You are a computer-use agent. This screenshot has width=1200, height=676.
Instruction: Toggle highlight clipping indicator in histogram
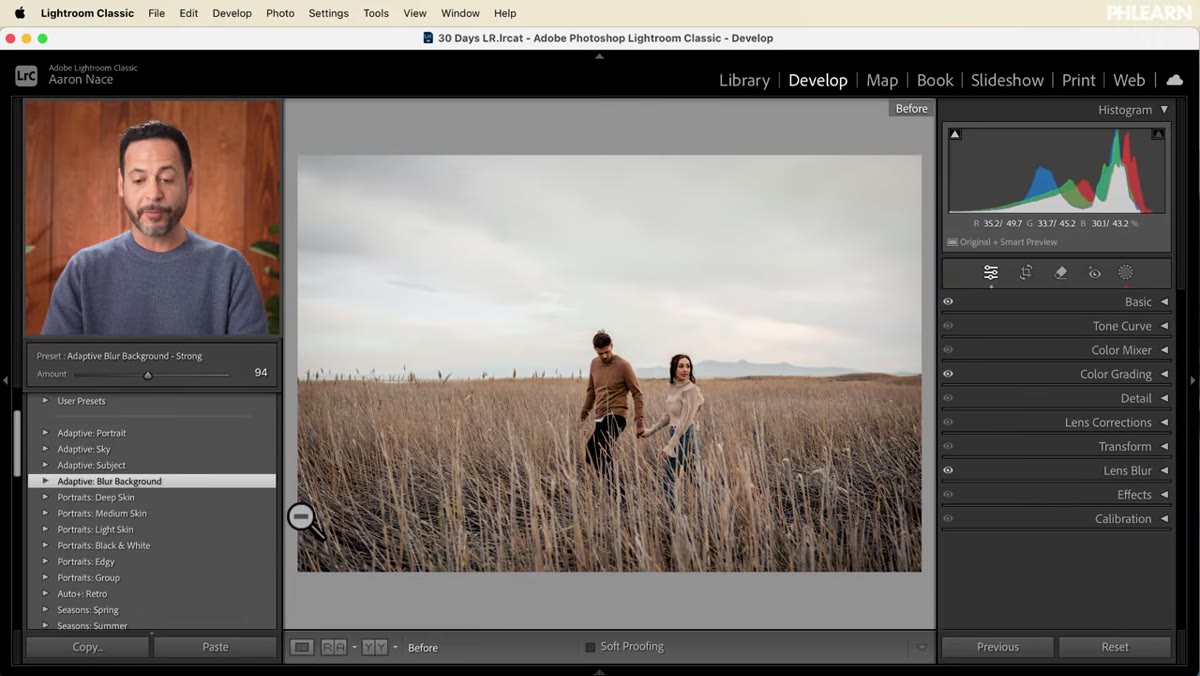coord(1158,134)
